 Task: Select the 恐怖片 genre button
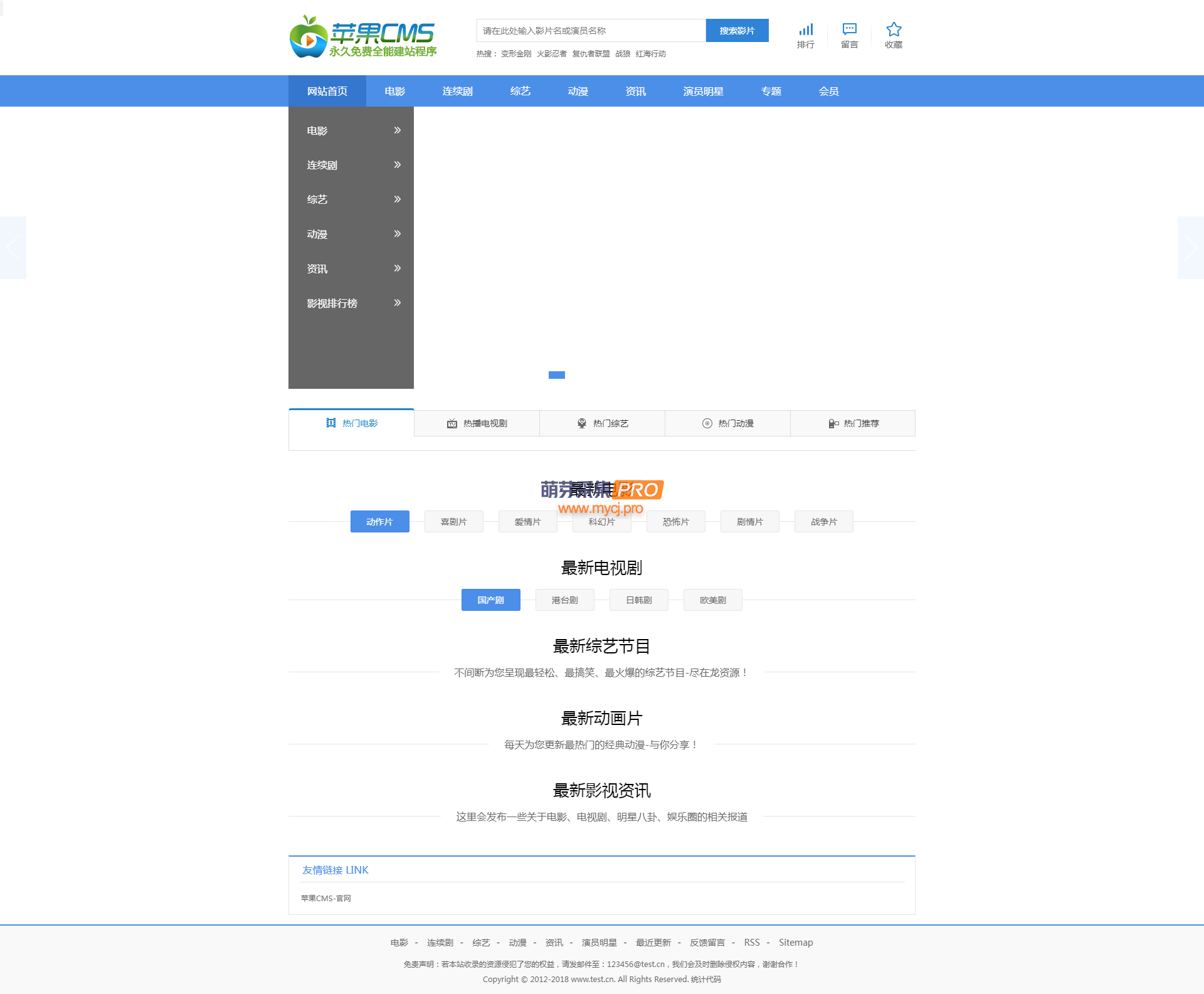pyautogui.click(x=676, y=522)
